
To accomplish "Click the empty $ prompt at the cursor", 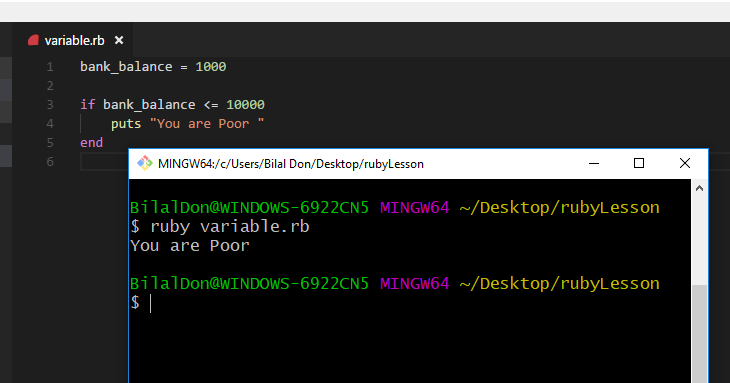I will (141, 303).
